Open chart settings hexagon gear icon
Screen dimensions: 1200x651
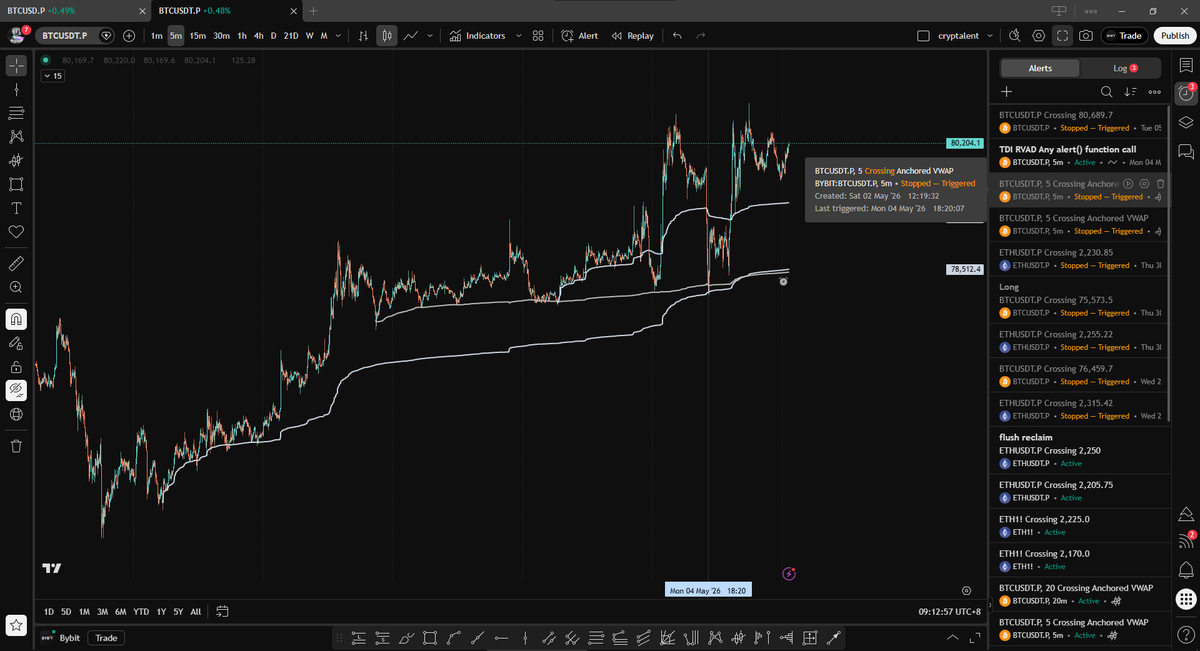point(1039,35)
